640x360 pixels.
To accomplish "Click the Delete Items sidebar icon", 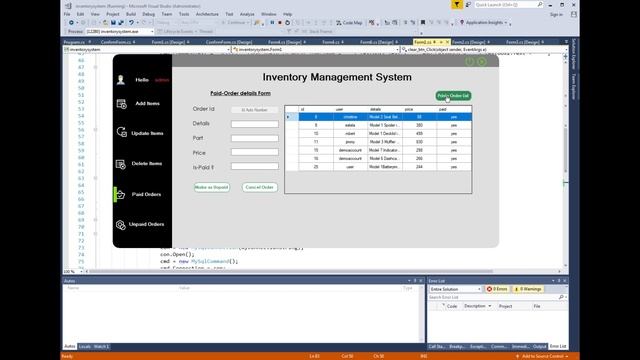I will pyautogui.click(x=121, y=164).
